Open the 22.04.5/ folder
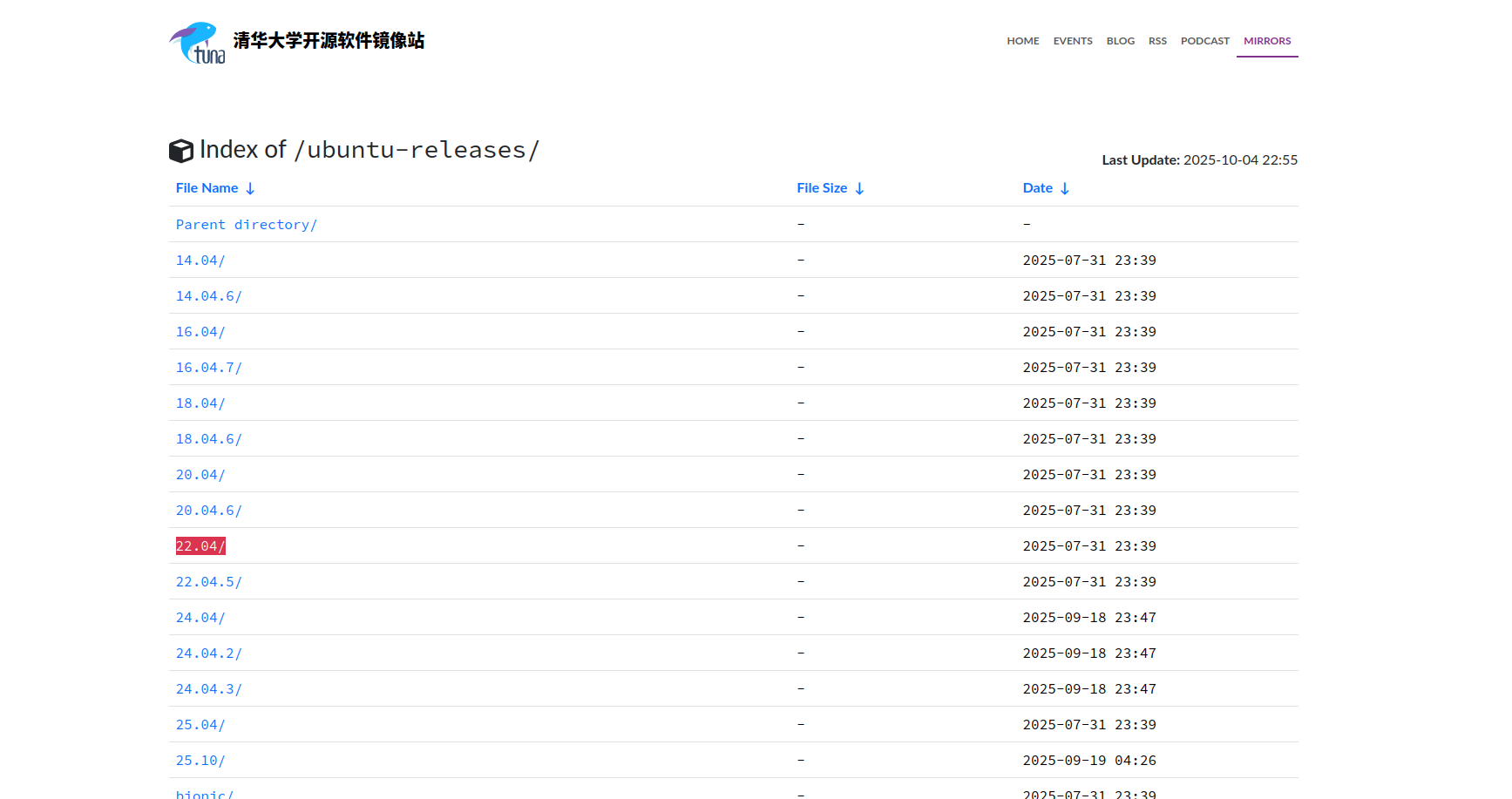This screenshot has height=799, width=1512. point(209,582)
